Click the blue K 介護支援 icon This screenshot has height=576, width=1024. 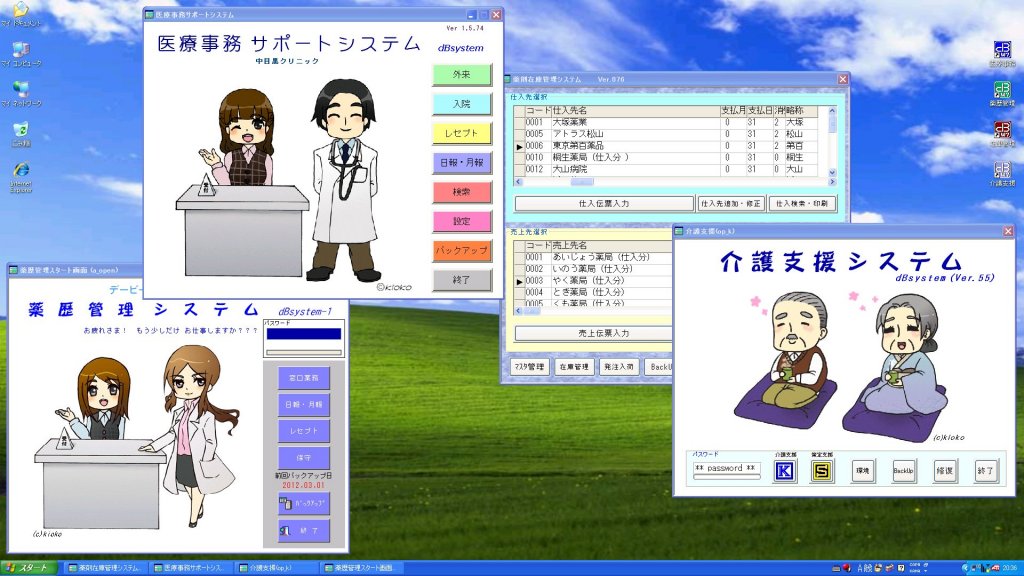click(785, 470)
